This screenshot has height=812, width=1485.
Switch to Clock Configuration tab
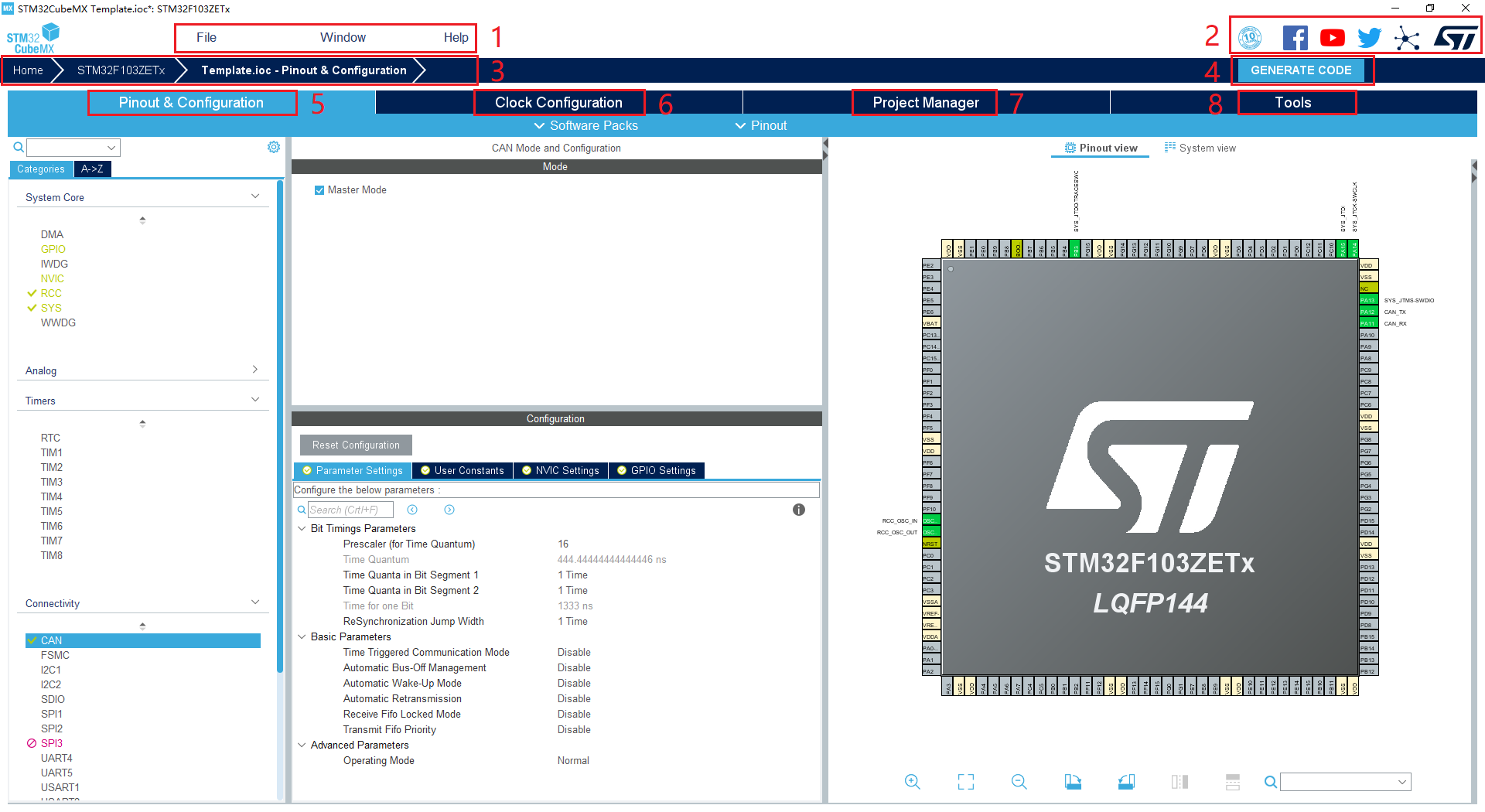[x=558, y=102]
